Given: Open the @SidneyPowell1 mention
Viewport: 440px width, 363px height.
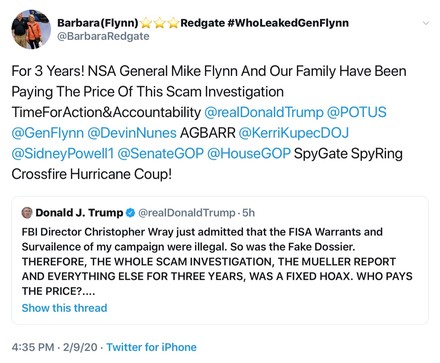Looking at the screenshot, I should [x=63, y=154].
